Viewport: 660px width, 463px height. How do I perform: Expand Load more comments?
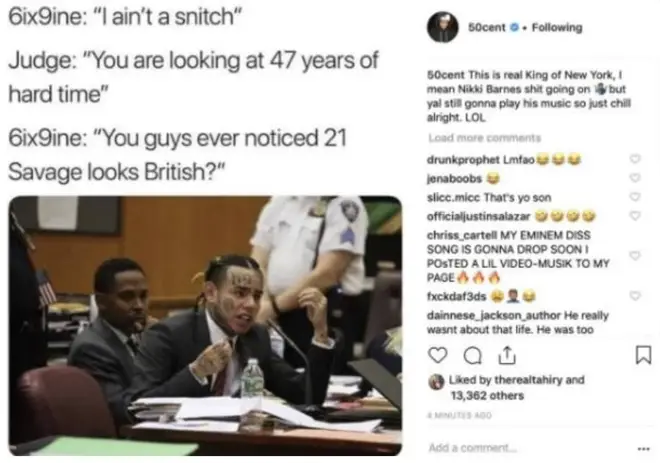484,138
